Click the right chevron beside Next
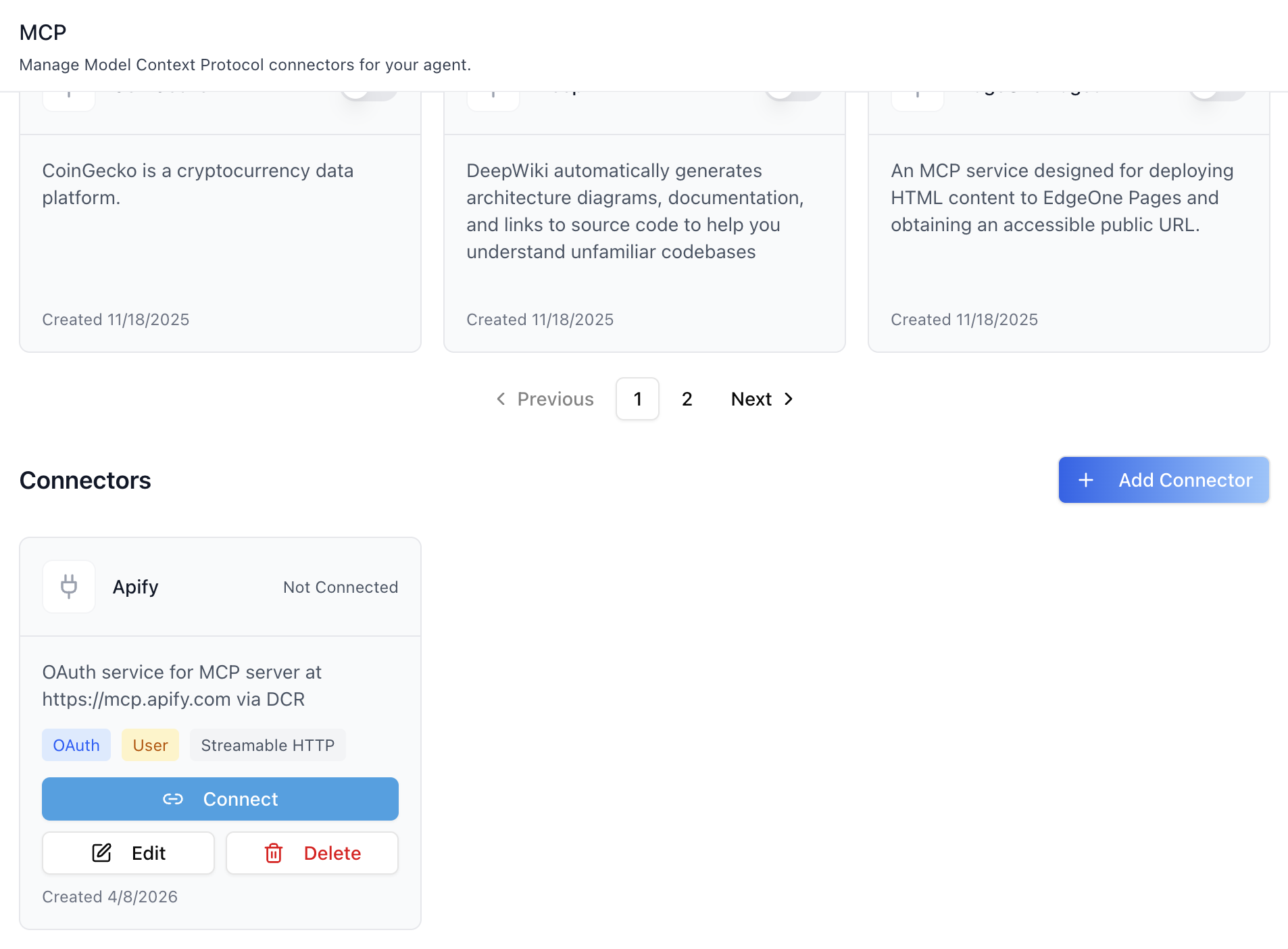 point(789,399)
